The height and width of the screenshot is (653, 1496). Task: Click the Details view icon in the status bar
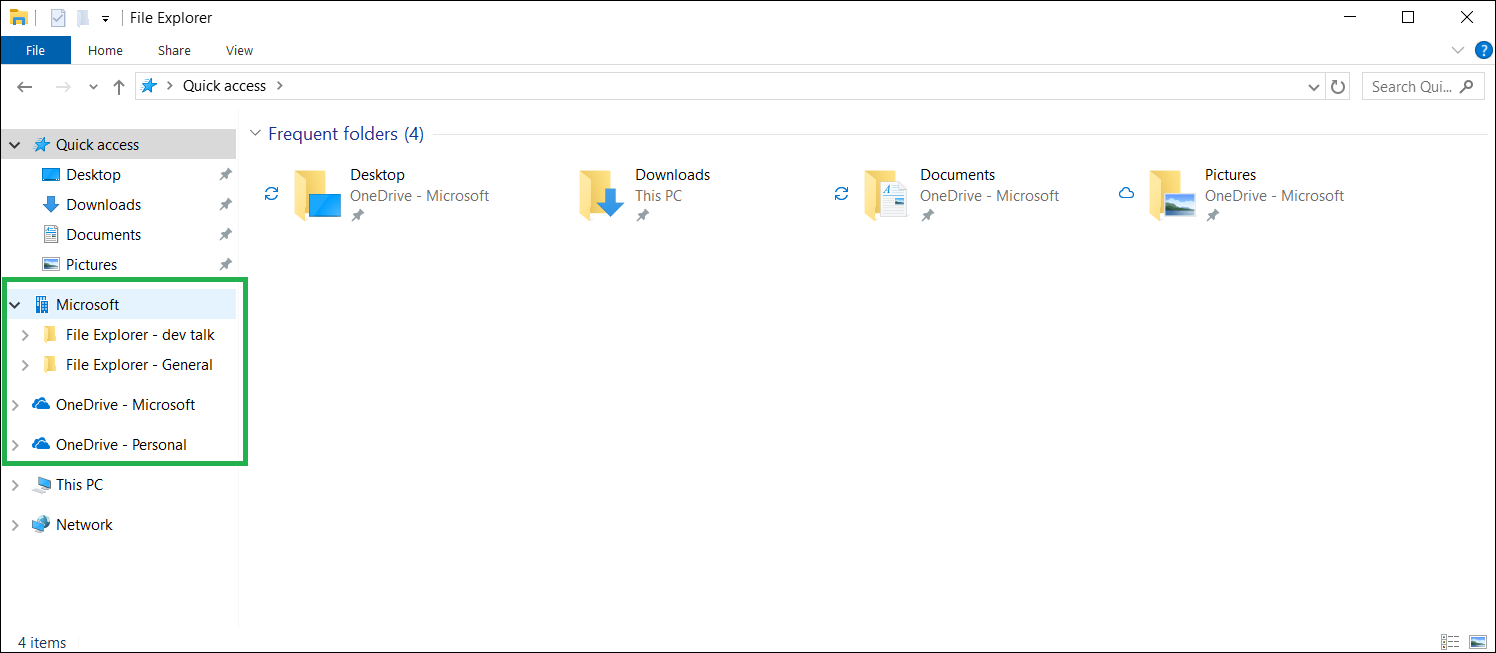pyautogui.click(x=1450, y=641)
